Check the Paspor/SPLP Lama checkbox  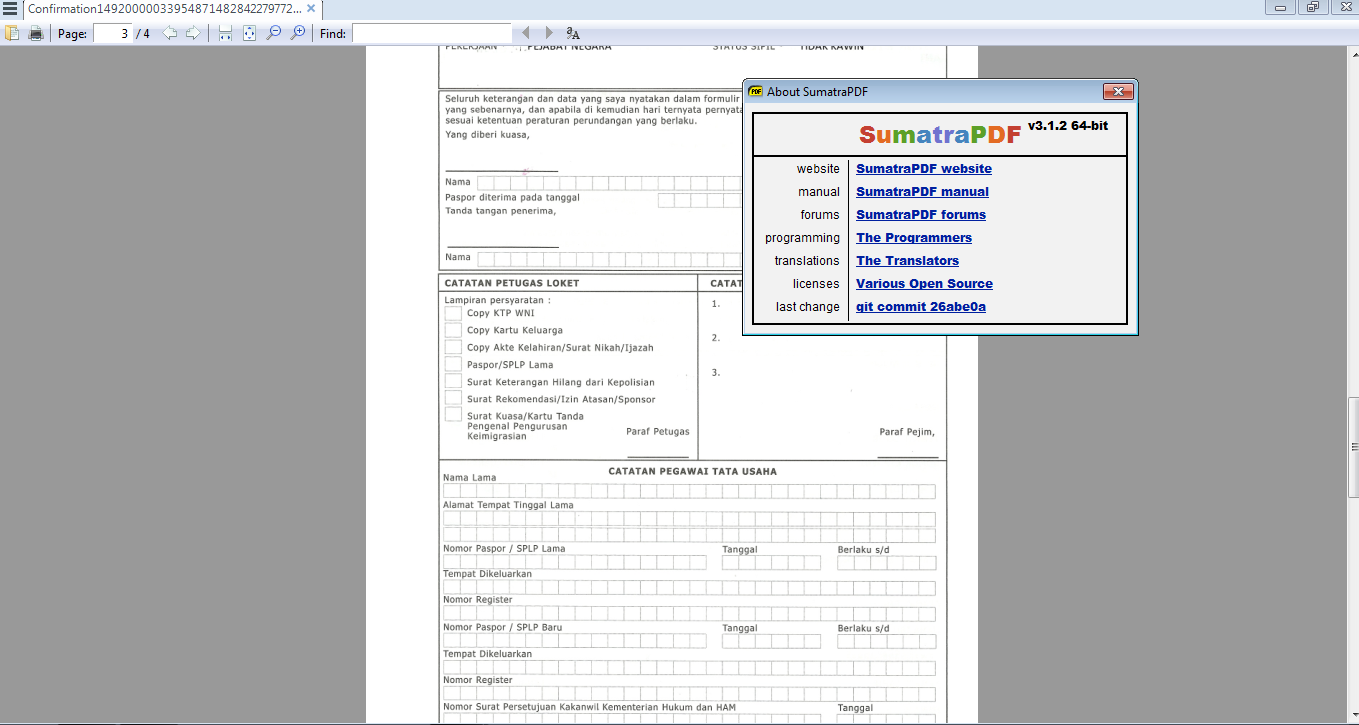coord(453,364)
